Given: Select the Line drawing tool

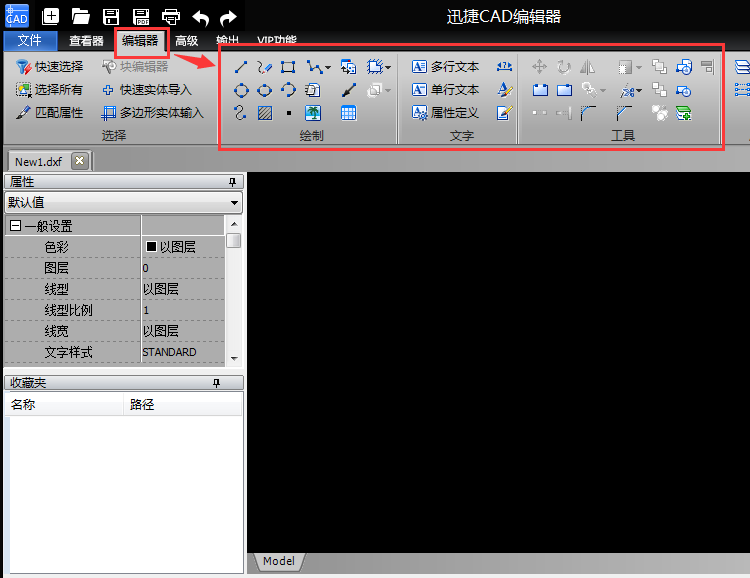Looking at the screenshot, I should (x=240, y=68).
